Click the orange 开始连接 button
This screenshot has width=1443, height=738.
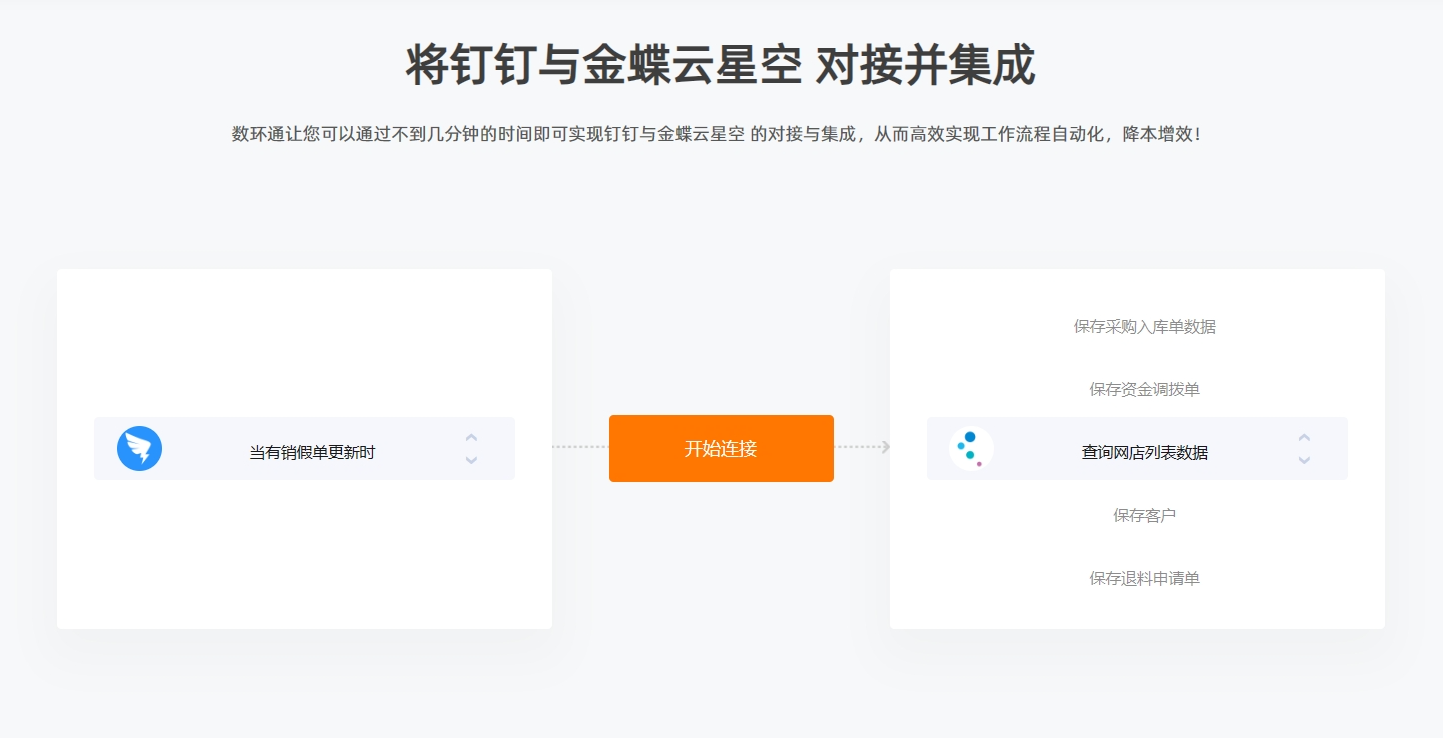click(x=721, y=448)
